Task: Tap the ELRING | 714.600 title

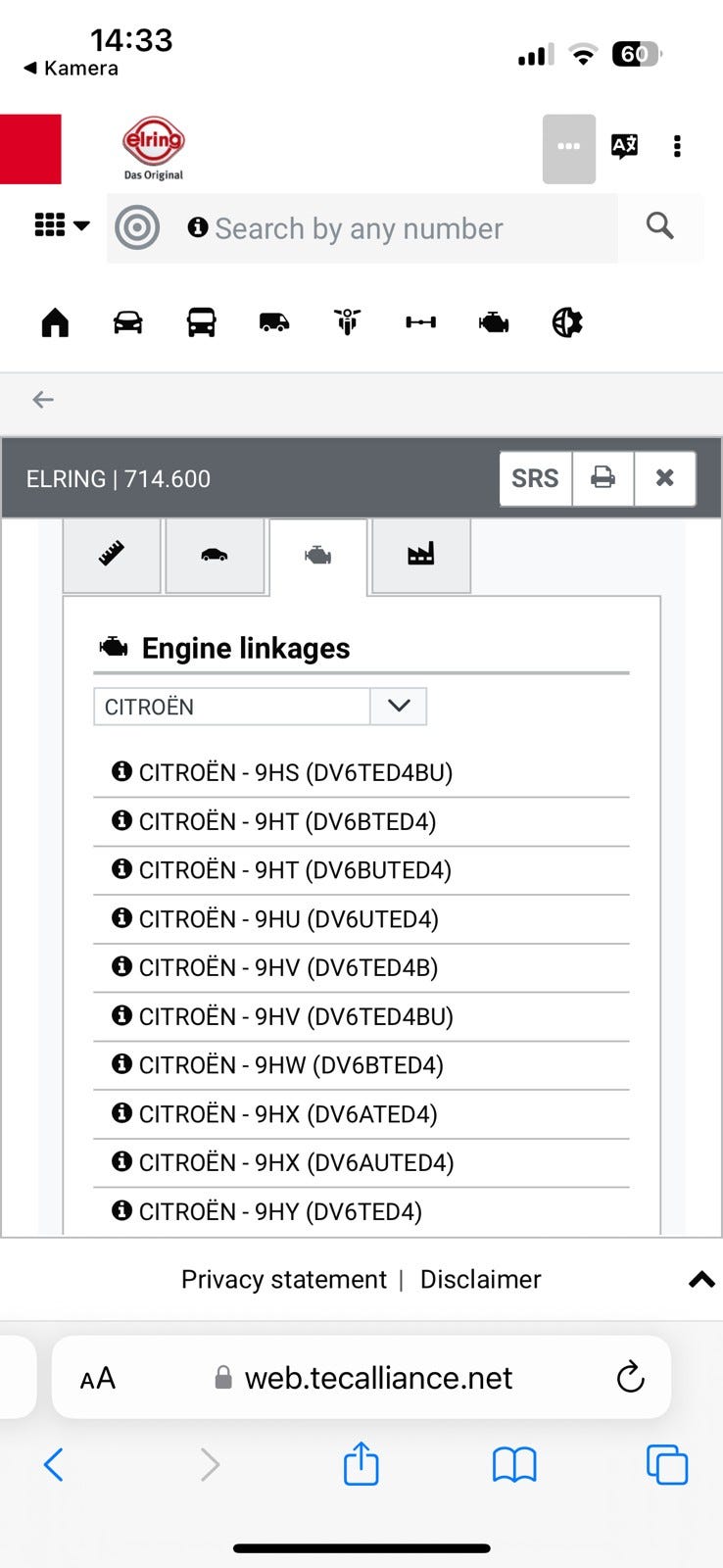Action: pos(119,479)
